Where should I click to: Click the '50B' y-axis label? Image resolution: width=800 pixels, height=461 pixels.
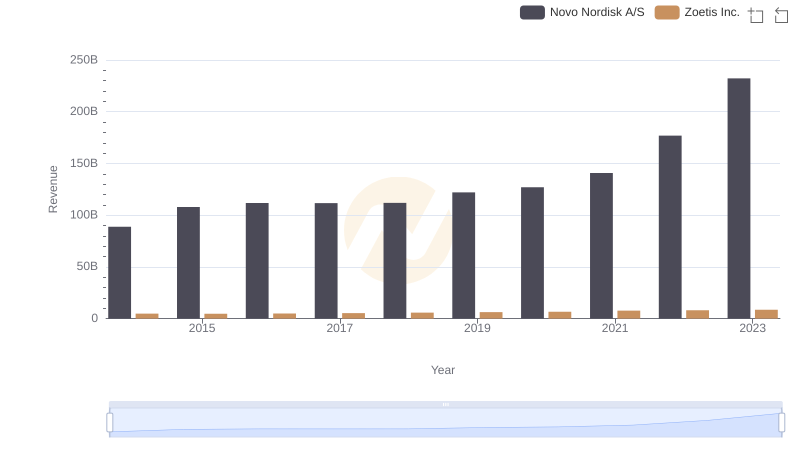click(87, 267)
